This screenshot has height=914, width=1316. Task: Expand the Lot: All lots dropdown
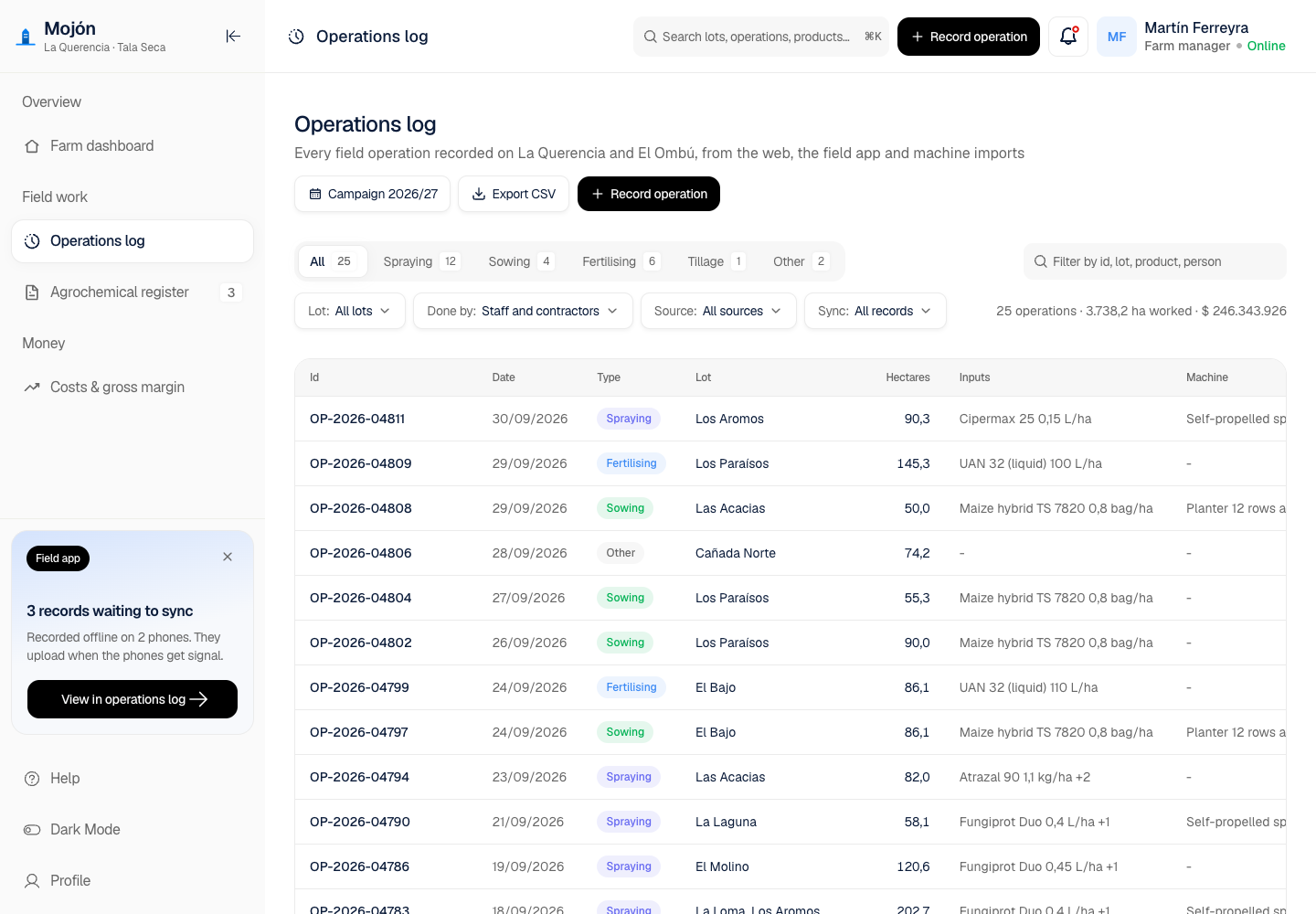[x=350, y=311]
